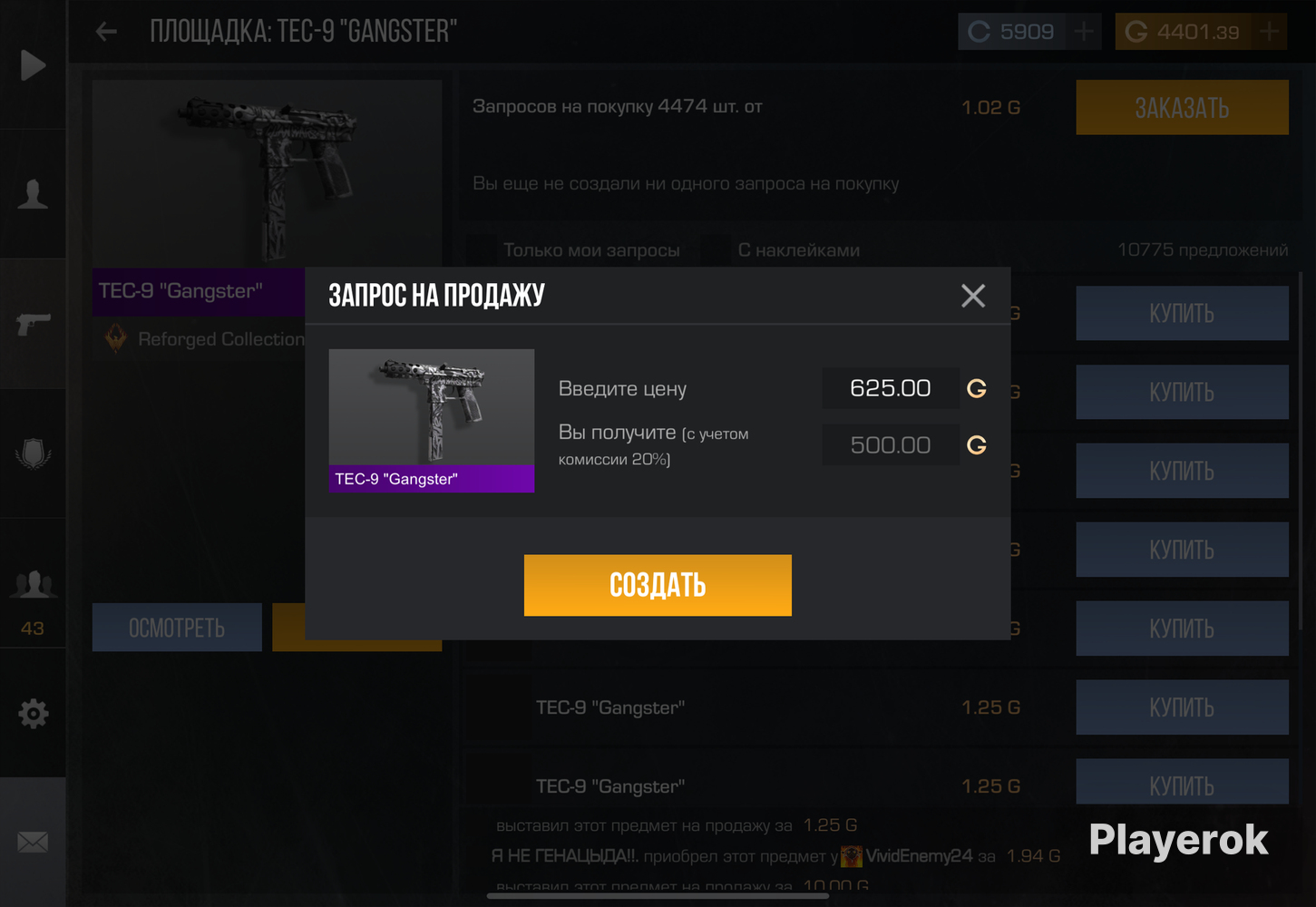Click the play triangle icon in sidebar
1316x907 pixels.
coord(33,64)
